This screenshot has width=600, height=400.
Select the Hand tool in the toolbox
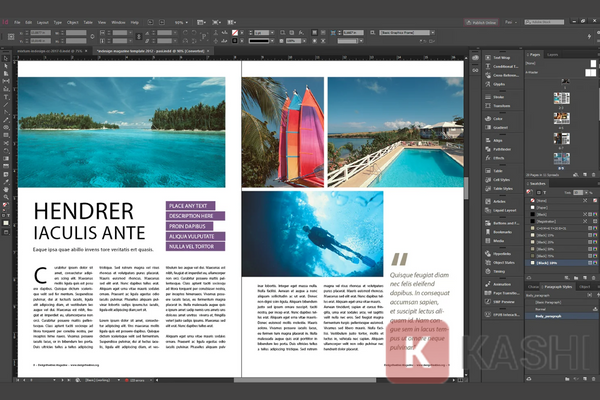coord(6,189)
